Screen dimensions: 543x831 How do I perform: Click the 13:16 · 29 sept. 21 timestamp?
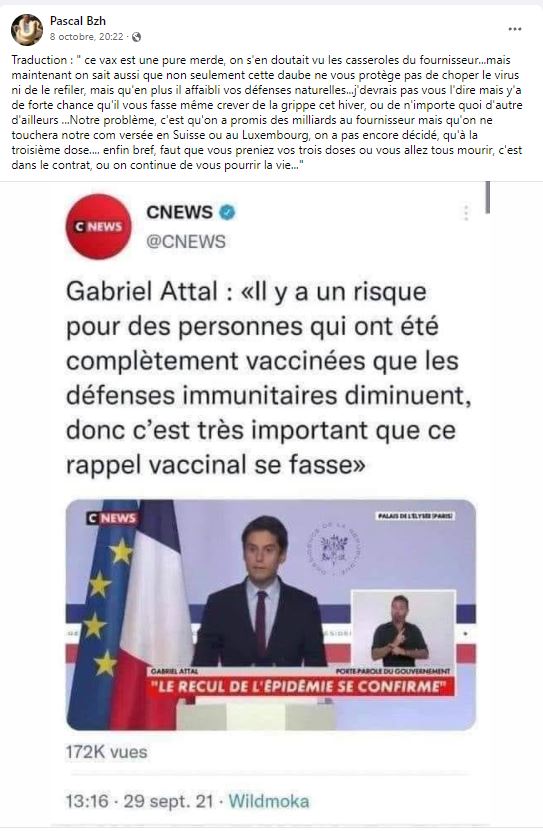click(140, 800)
